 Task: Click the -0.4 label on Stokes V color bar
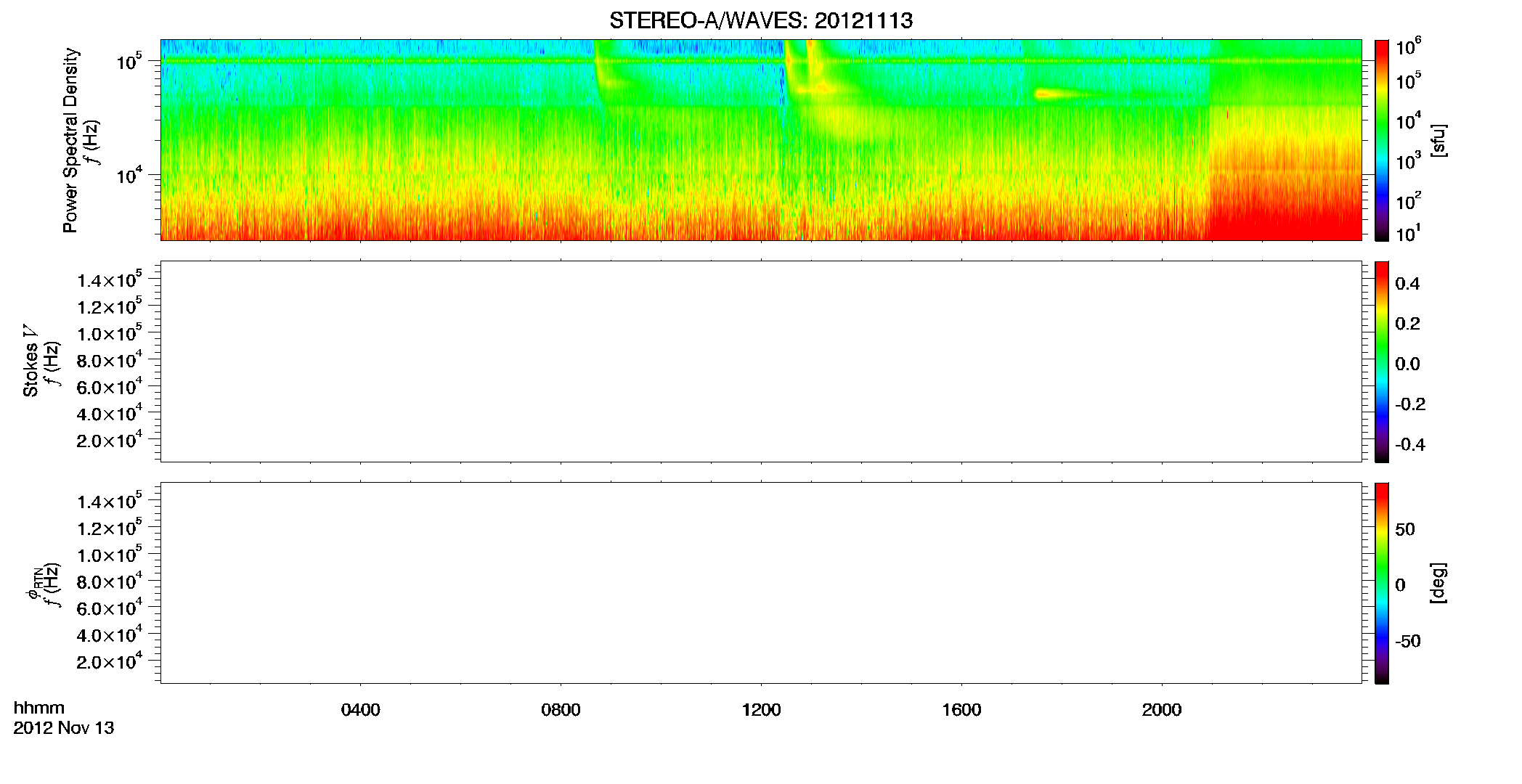coord(1410,444)
